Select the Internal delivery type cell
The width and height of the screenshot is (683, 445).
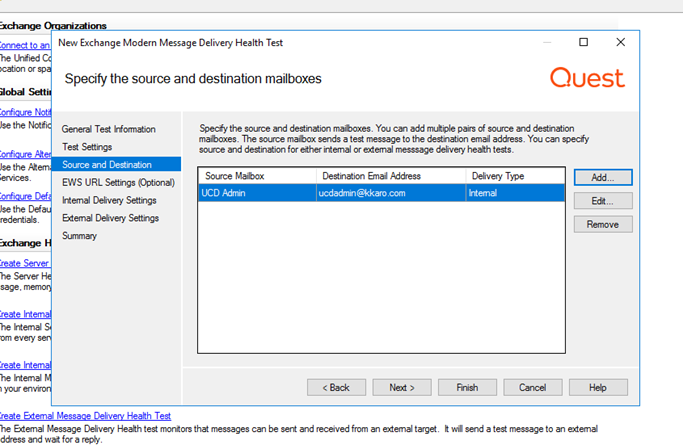click(x=515, y=193)
